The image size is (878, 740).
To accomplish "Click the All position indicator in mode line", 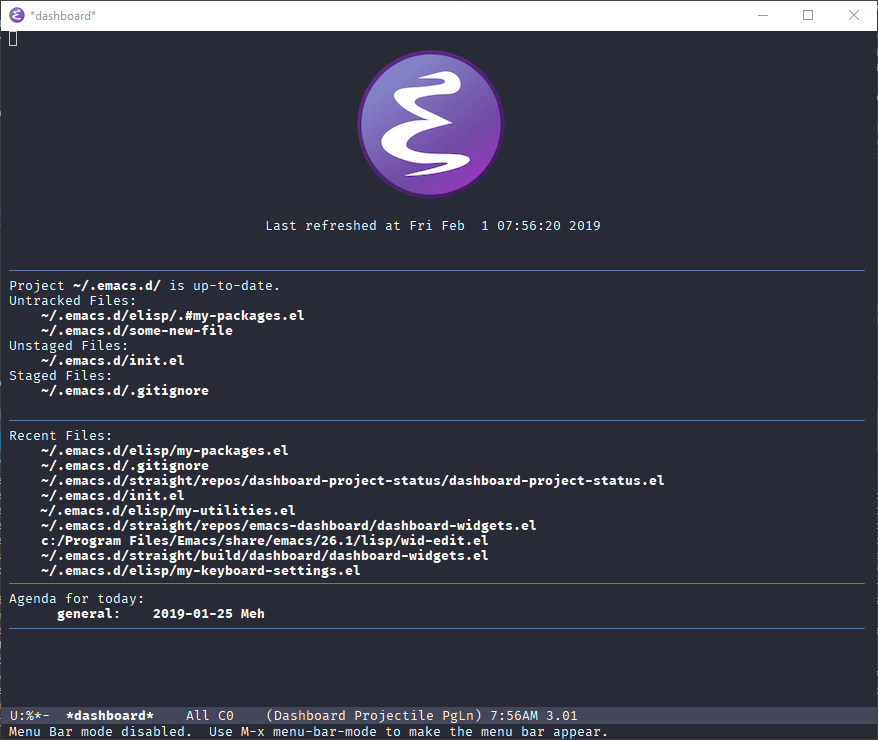I will 198,716.
